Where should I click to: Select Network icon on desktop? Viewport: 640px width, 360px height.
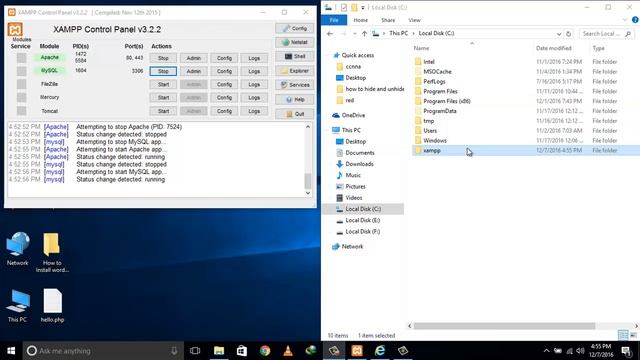(18, 249)
